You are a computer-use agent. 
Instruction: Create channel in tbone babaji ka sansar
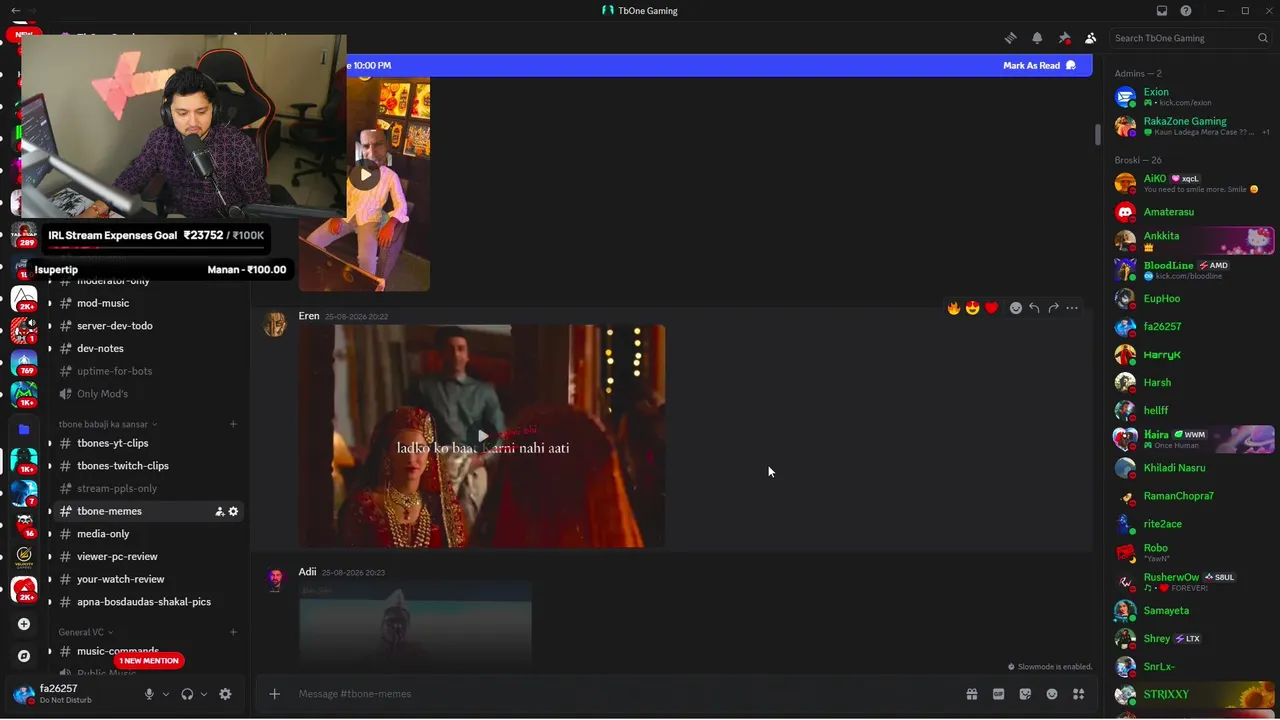[233, 424]
